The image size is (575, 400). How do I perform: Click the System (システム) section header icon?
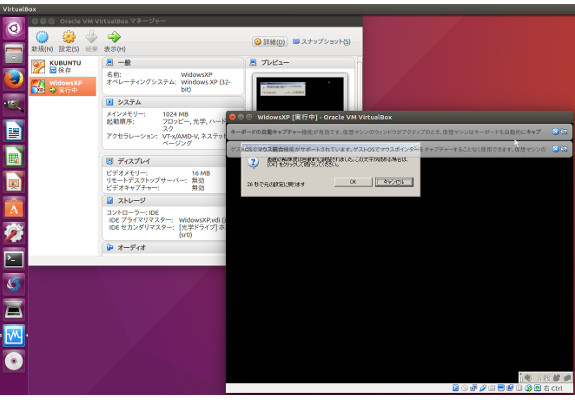point(109,102)
